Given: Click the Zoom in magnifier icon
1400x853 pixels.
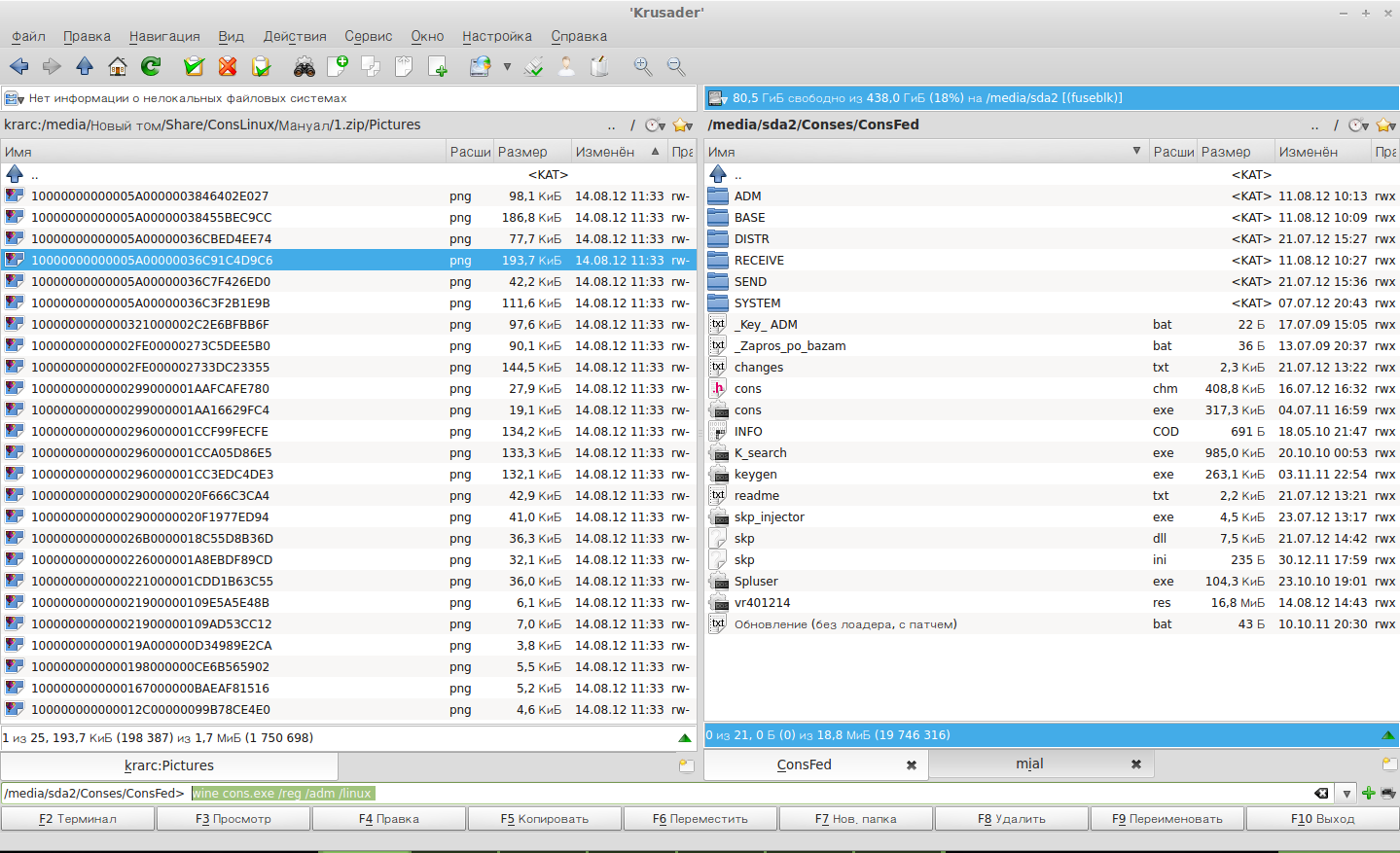Looking at the screenshot, I should [x=643, y=66].
